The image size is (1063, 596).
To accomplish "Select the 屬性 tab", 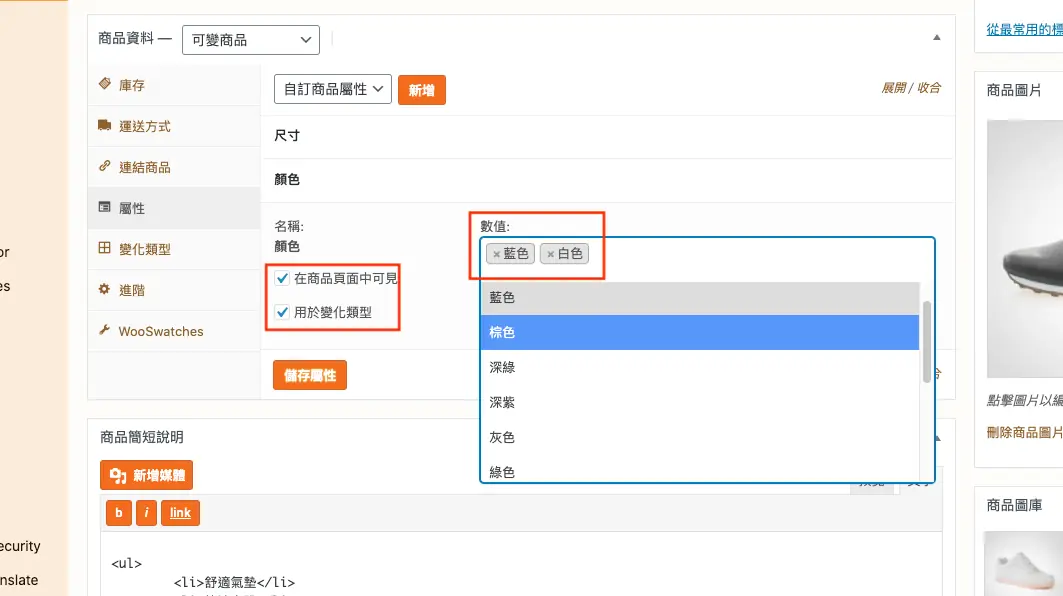I will [x=174, y=208].
